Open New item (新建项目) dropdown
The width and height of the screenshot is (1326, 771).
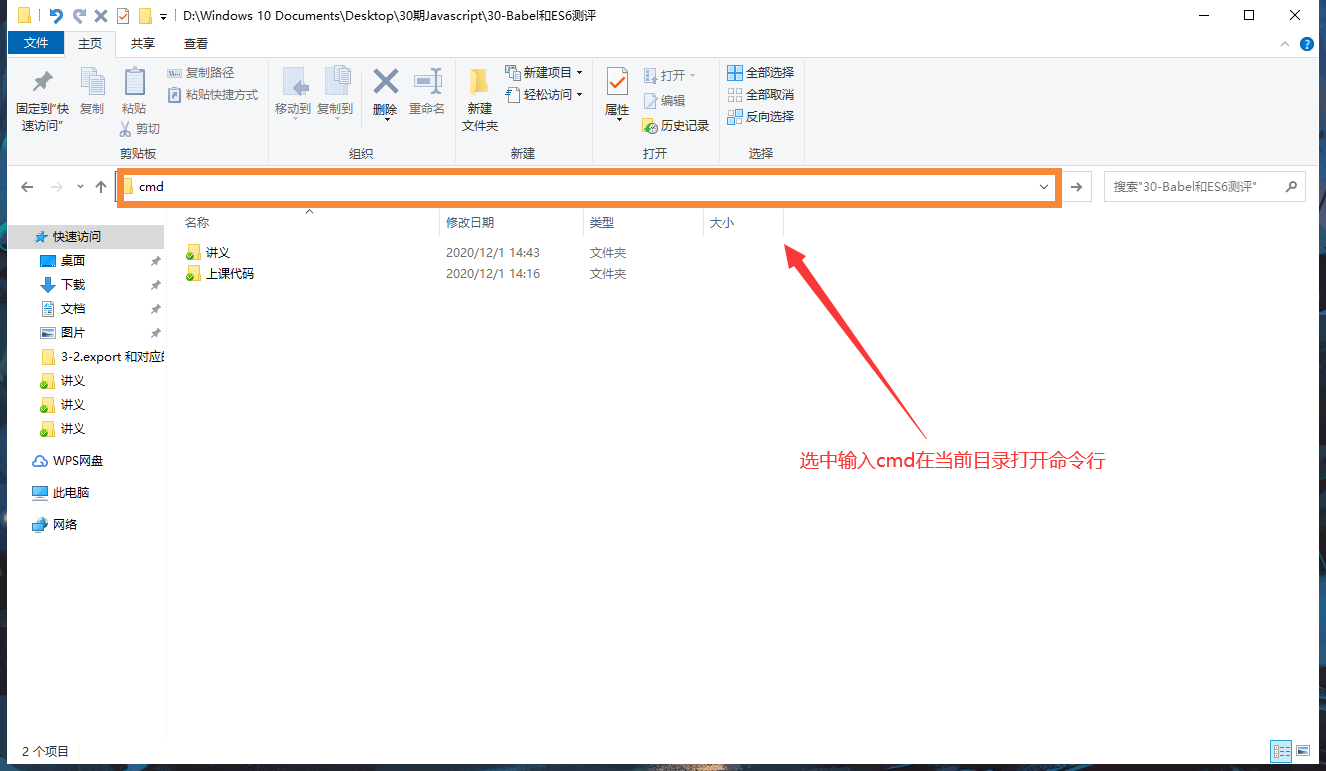(x=544, y=73)
